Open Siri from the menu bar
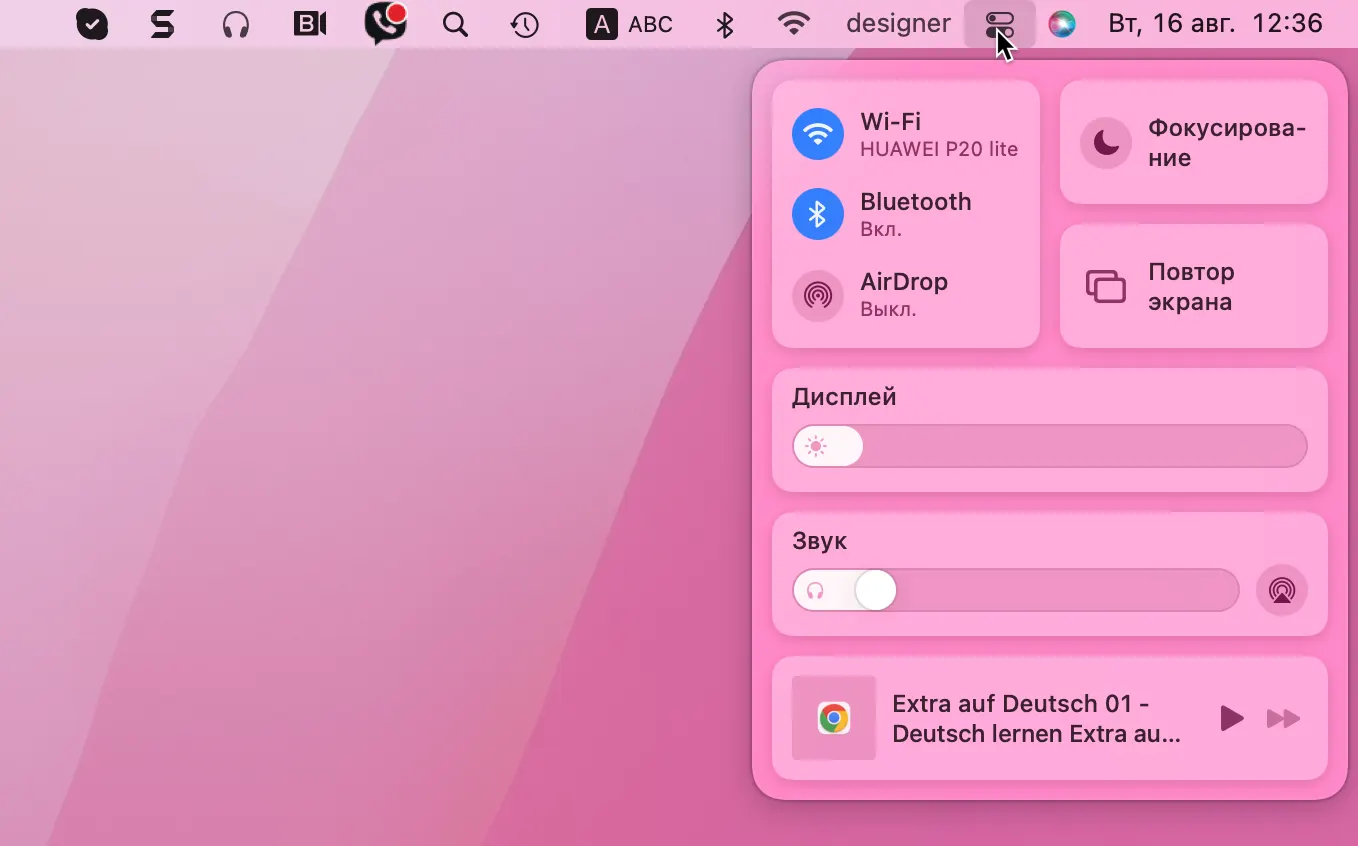 [x=1062, y=24]
